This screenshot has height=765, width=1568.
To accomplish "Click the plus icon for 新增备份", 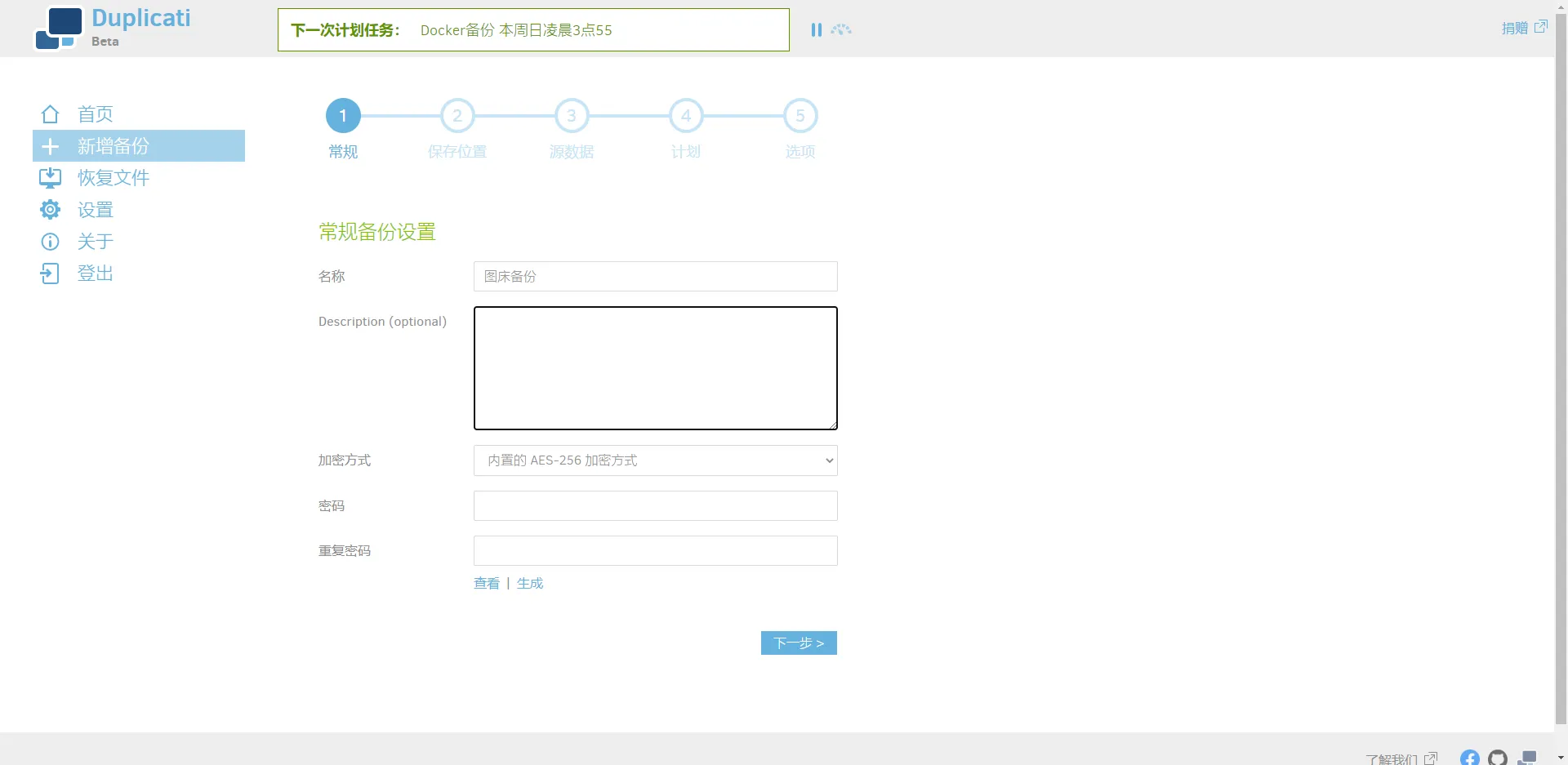I will 50,146.
